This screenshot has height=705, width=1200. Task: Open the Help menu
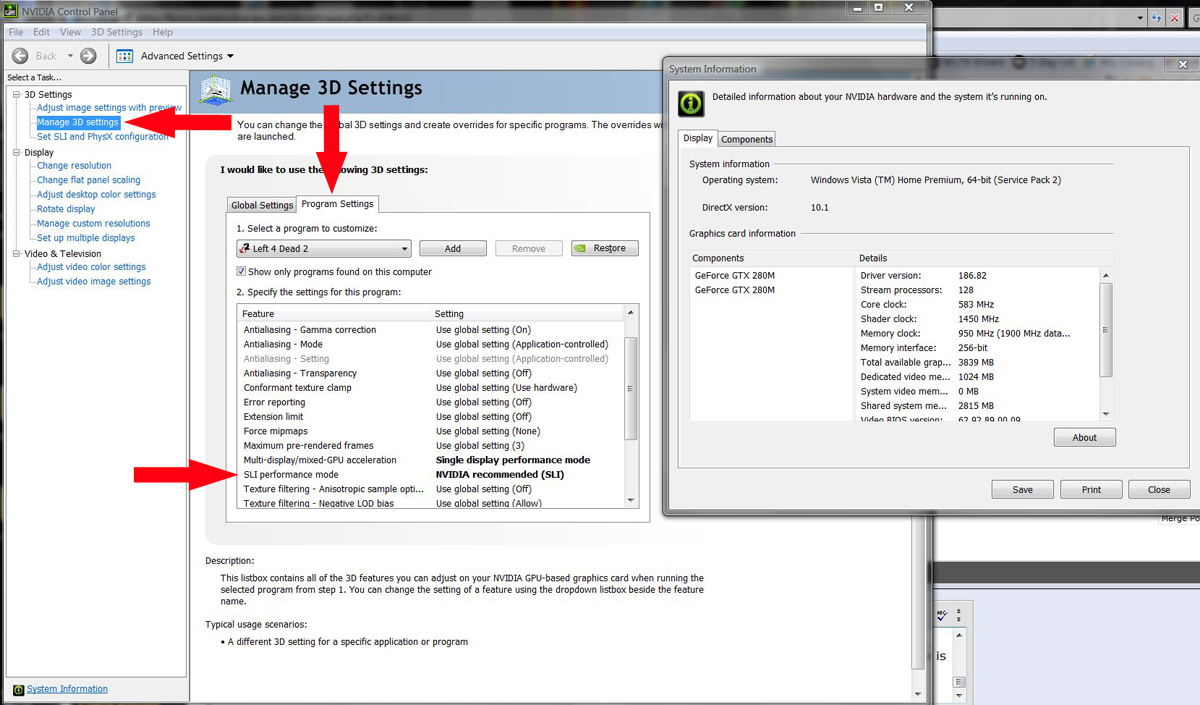(x=162, y=32)
